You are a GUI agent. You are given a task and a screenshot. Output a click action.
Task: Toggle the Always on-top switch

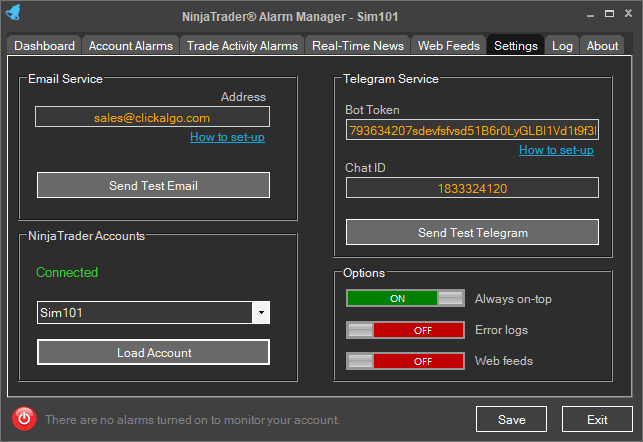[x=405, y=298]
